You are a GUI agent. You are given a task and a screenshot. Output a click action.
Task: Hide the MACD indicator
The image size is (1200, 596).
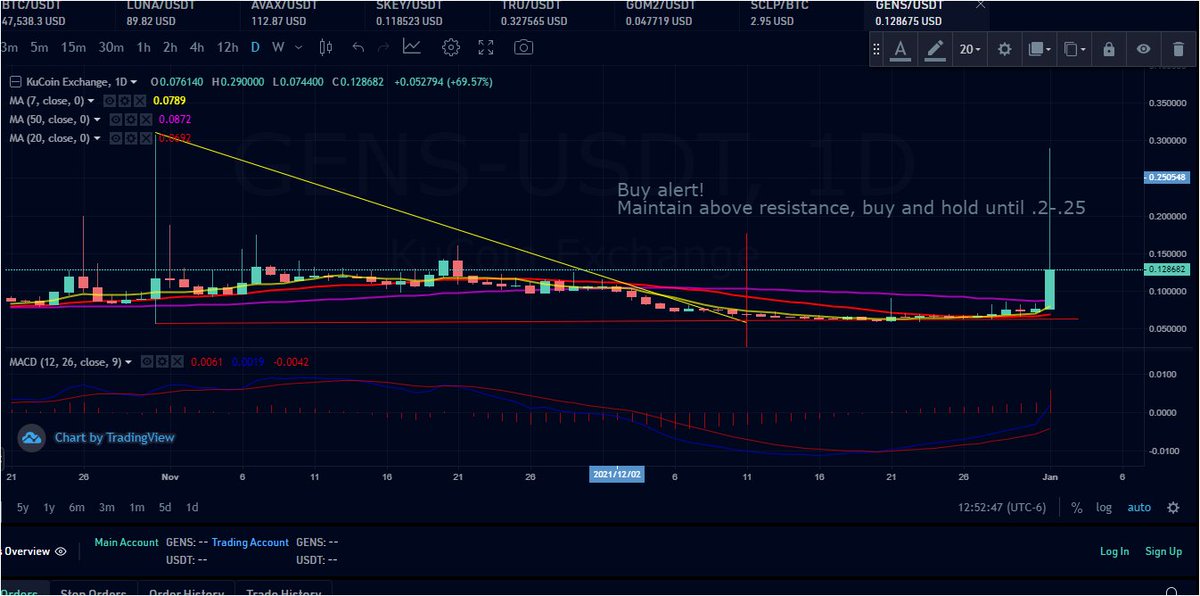147,362
